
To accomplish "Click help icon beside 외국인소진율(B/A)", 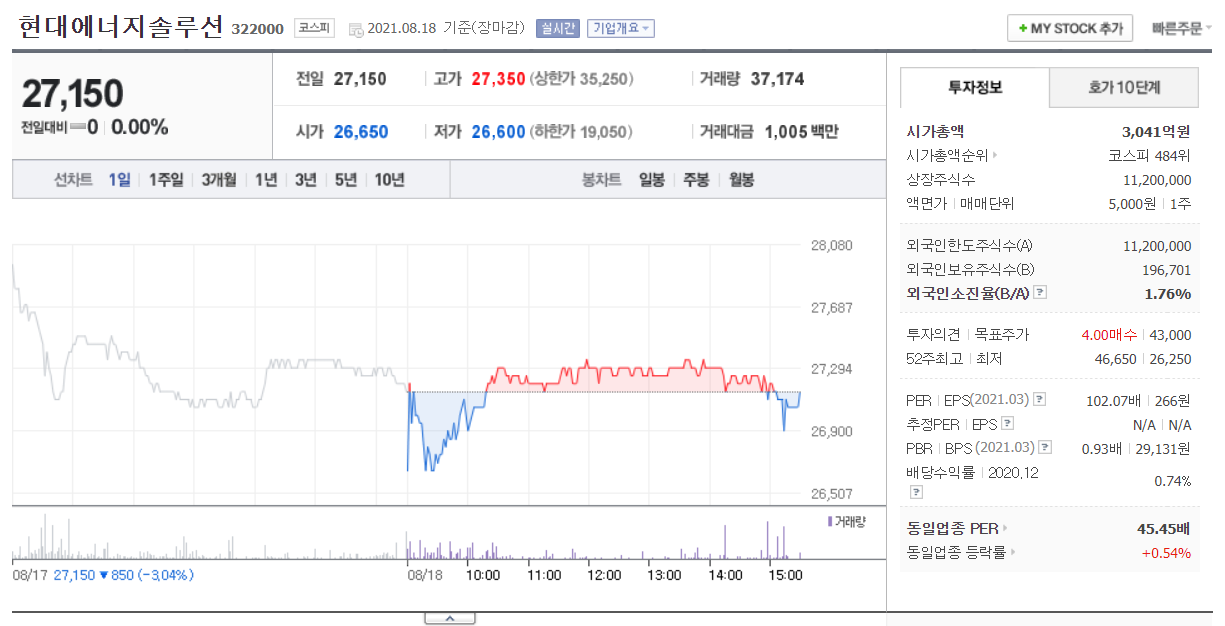I will pos(1041,293).
